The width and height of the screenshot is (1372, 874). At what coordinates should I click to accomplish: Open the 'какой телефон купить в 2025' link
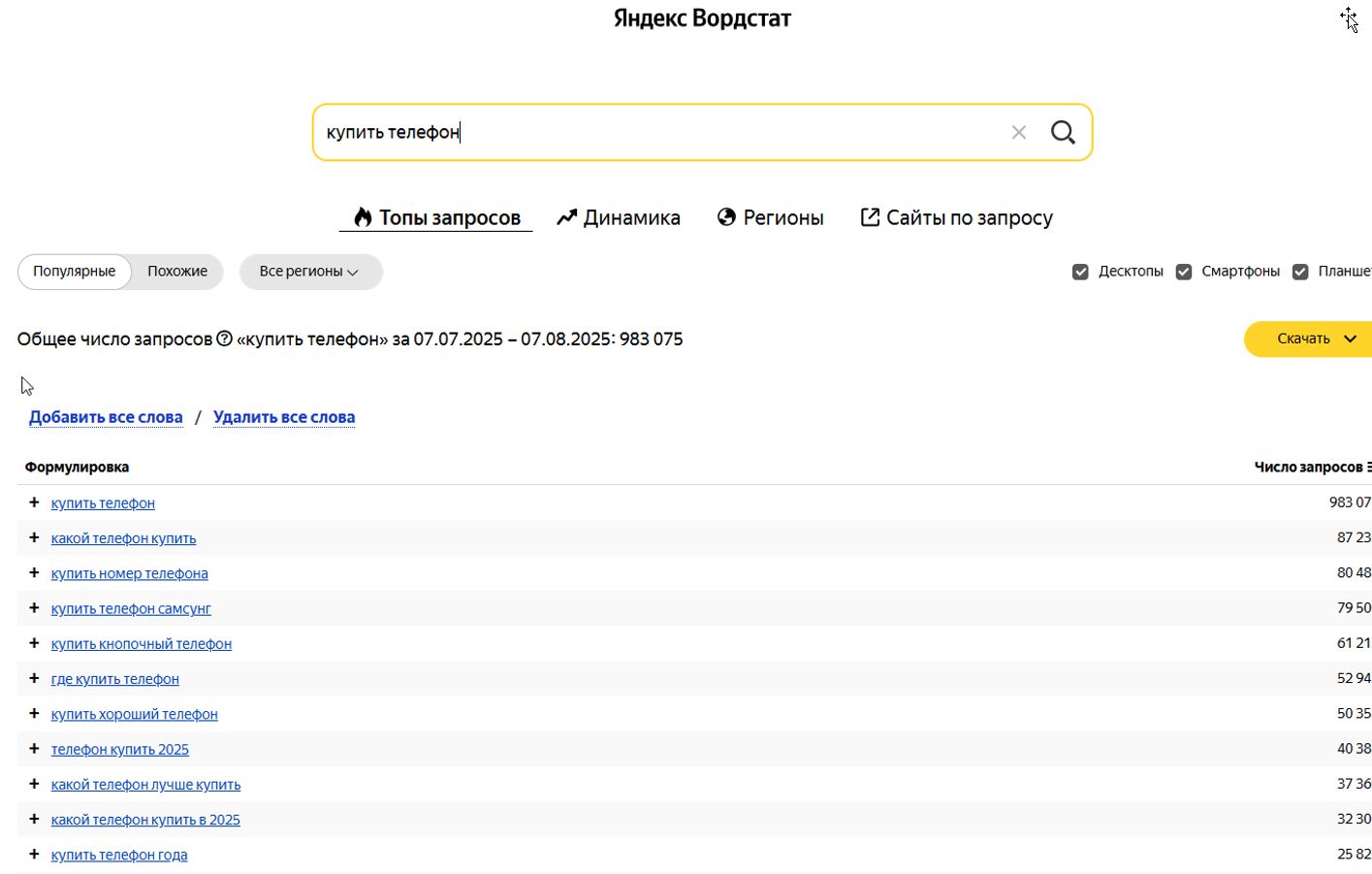click(x=145, y=820)
